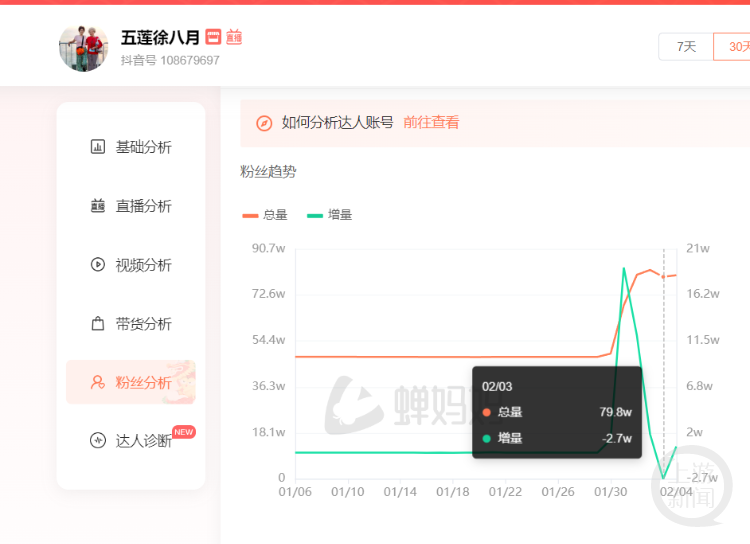Click the profile avatar of 五莲徐八月
The height and width of the screenshot is (544, 750).
tap(84, 47)
